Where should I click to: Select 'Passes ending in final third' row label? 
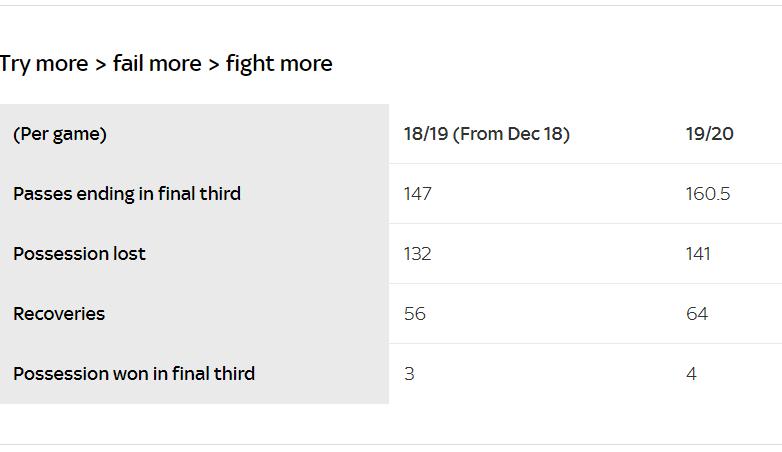point(127,194)
